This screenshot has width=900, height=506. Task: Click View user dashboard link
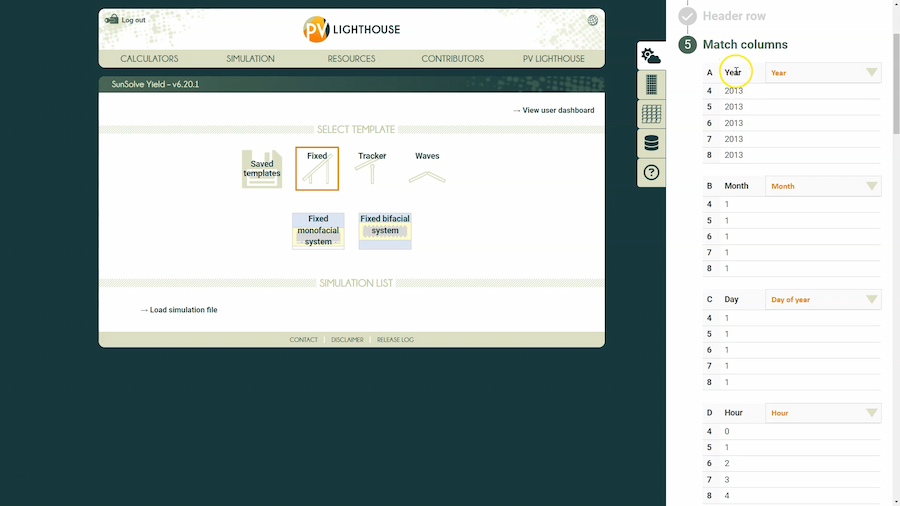point(554,110)
